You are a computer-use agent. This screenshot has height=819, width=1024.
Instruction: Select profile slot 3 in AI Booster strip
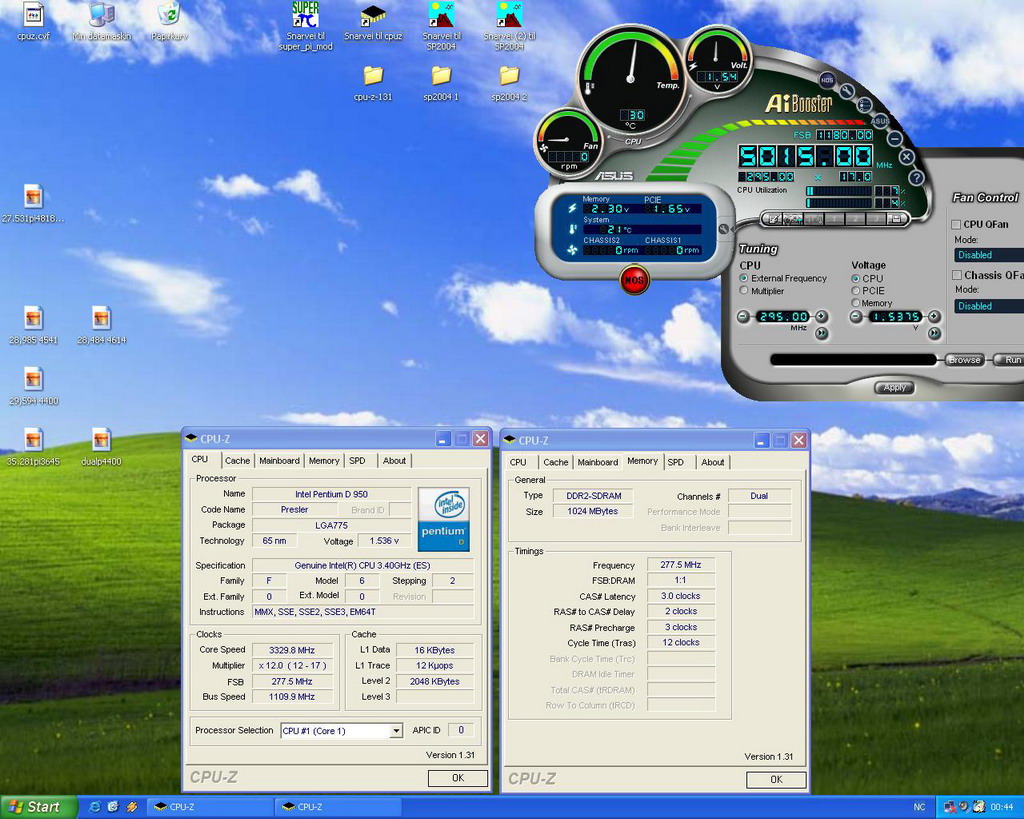[x=876, y=219]
